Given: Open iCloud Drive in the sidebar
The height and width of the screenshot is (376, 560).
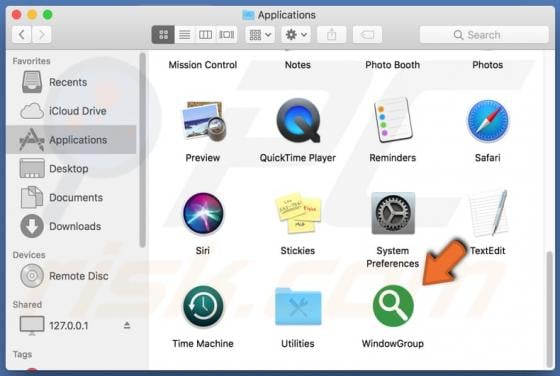Looking at the screenshot, I should point(71,111).
